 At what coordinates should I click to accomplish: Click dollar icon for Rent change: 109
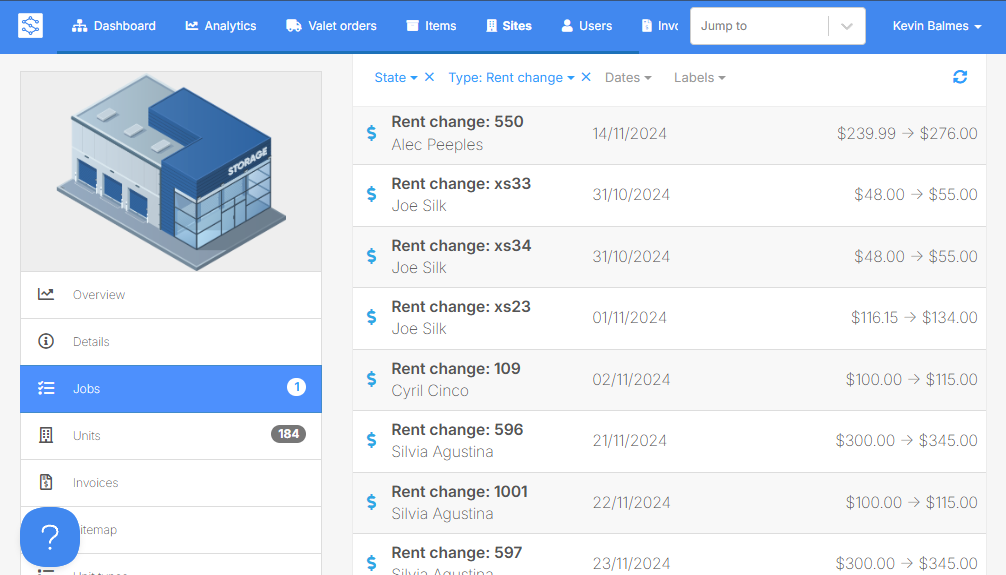pos(371,379)
